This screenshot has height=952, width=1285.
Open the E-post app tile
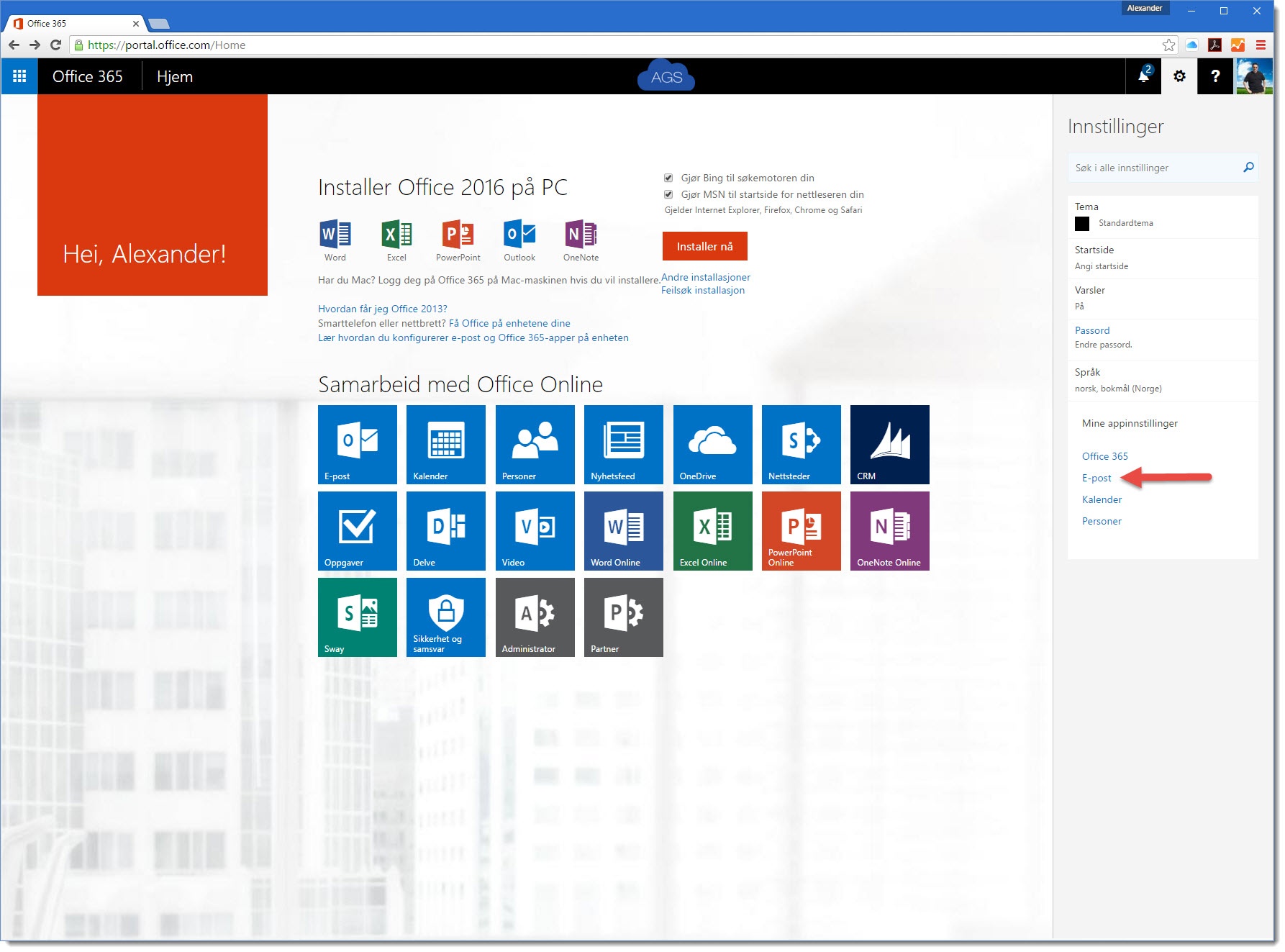click(x=358, y=445)
